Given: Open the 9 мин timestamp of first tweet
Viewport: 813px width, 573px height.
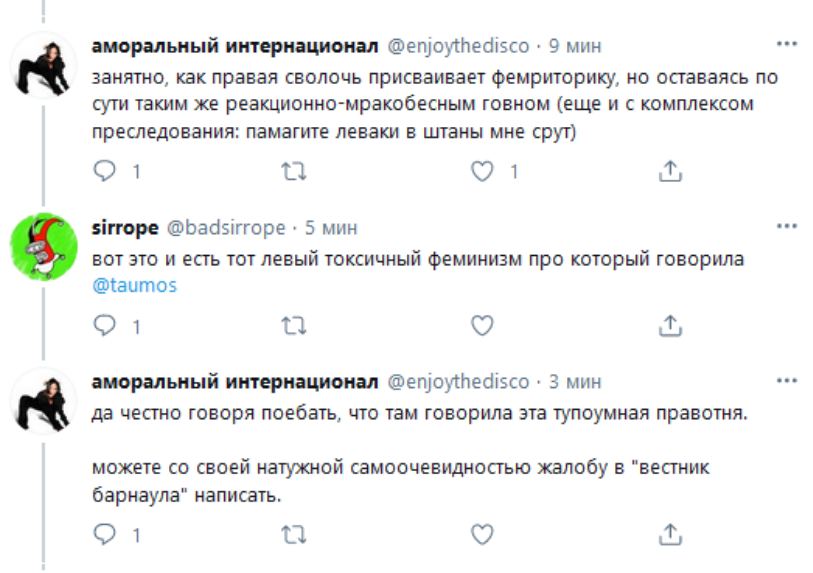Looking at the screenshot, I should pos(575,47).
